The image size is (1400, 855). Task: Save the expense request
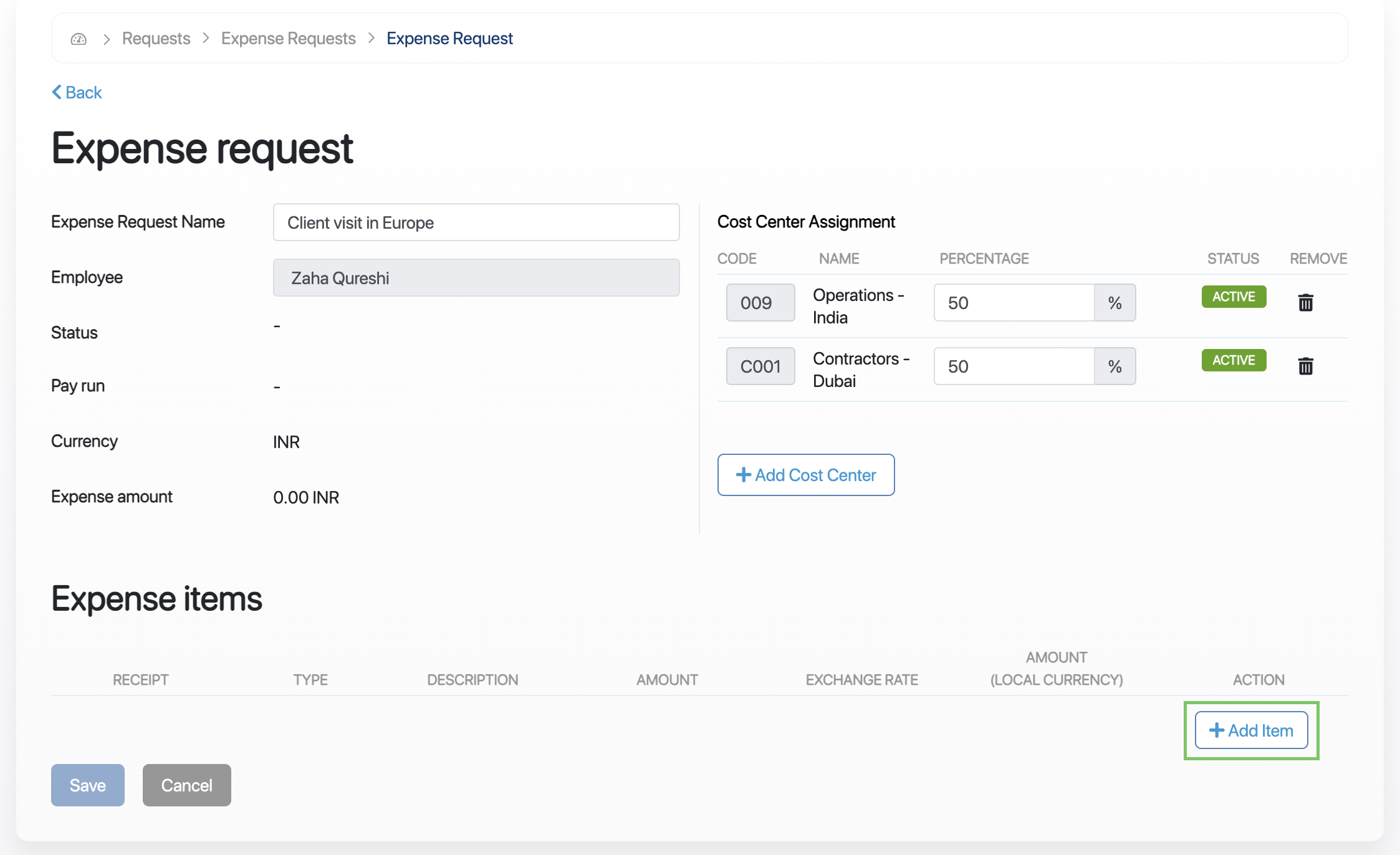coord(88,785)
